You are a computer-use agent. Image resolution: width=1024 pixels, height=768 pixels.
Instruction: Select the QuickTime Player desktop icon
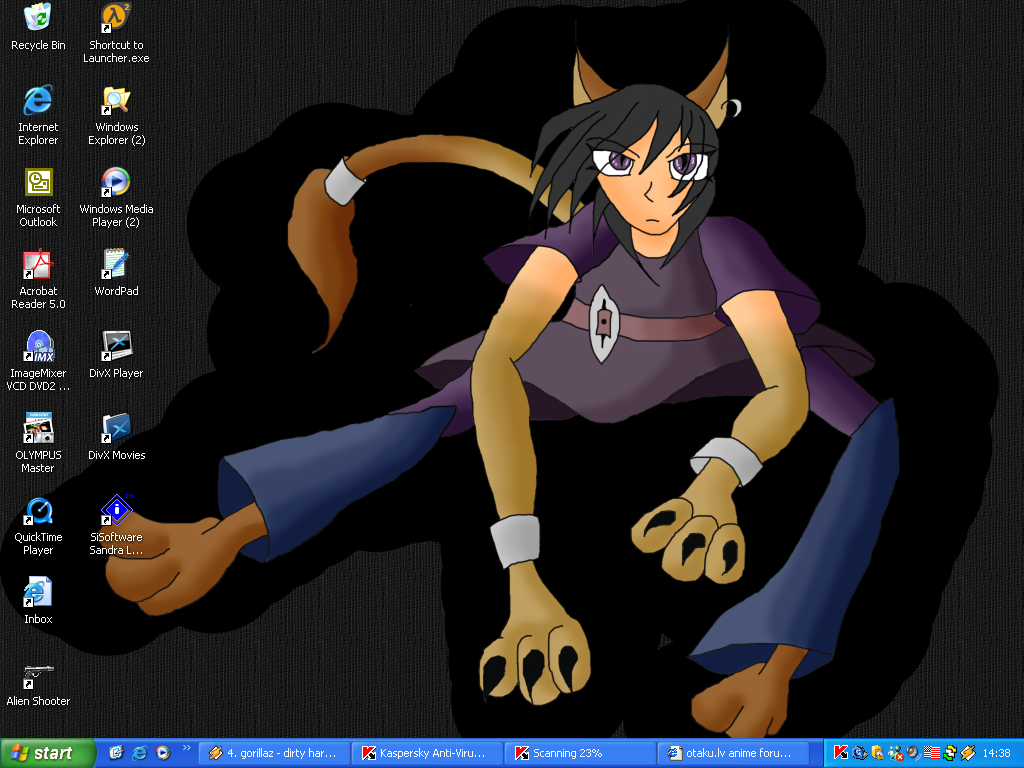click(x=38, y=526)
